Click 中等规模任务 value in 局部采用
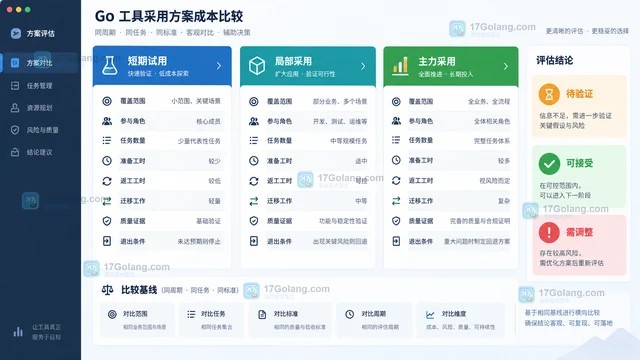Screen dimensions: 640x360 click(349, 141)
